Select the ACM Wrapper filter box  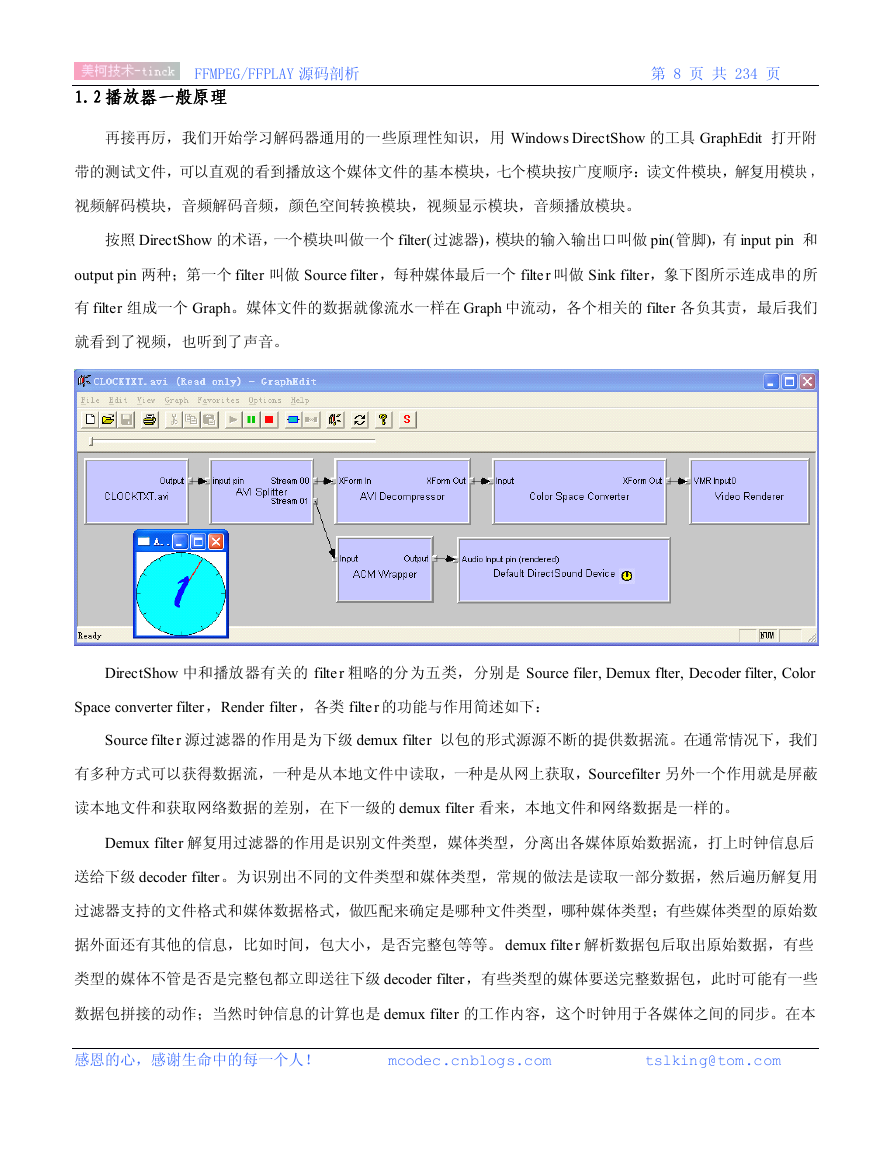385,569
